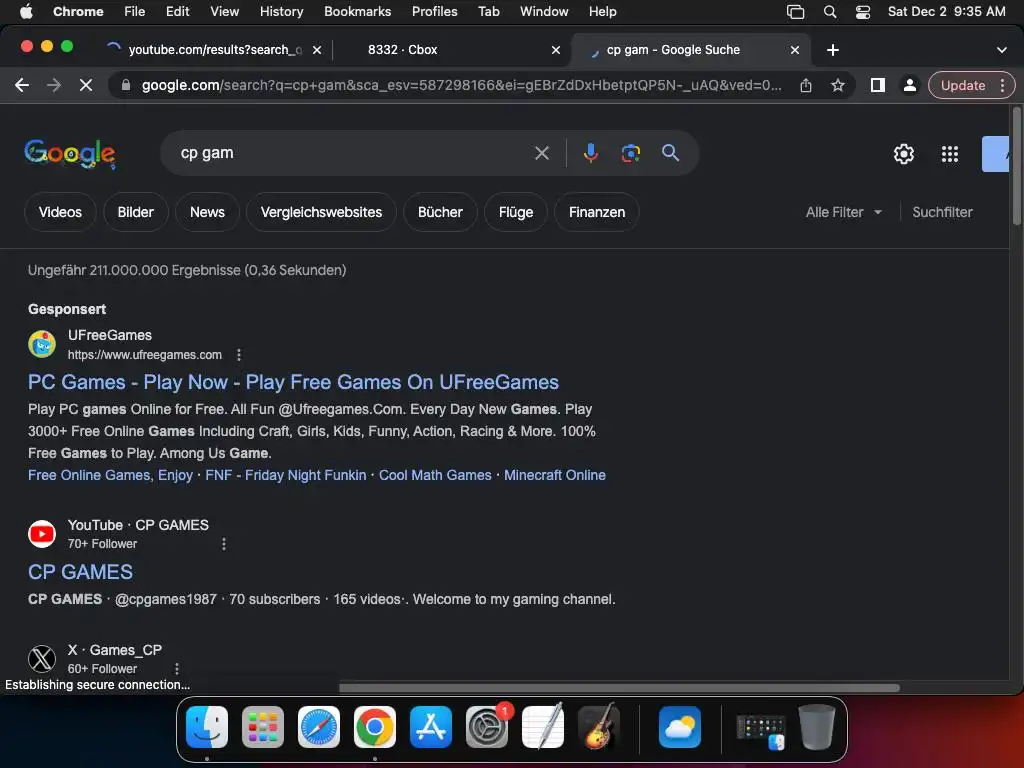Viewport: 1024px width, 768px height.
Task: Open Minecraft Online sitelink
Action: coord(554,475)
